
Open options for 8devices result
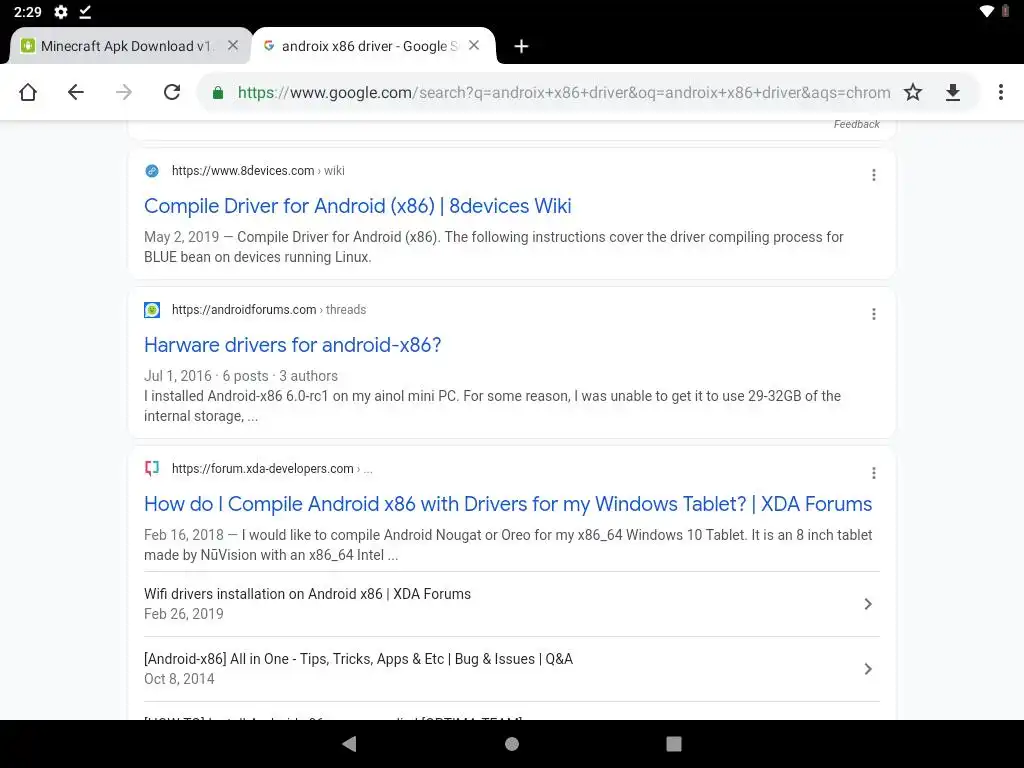click(874, 175)
